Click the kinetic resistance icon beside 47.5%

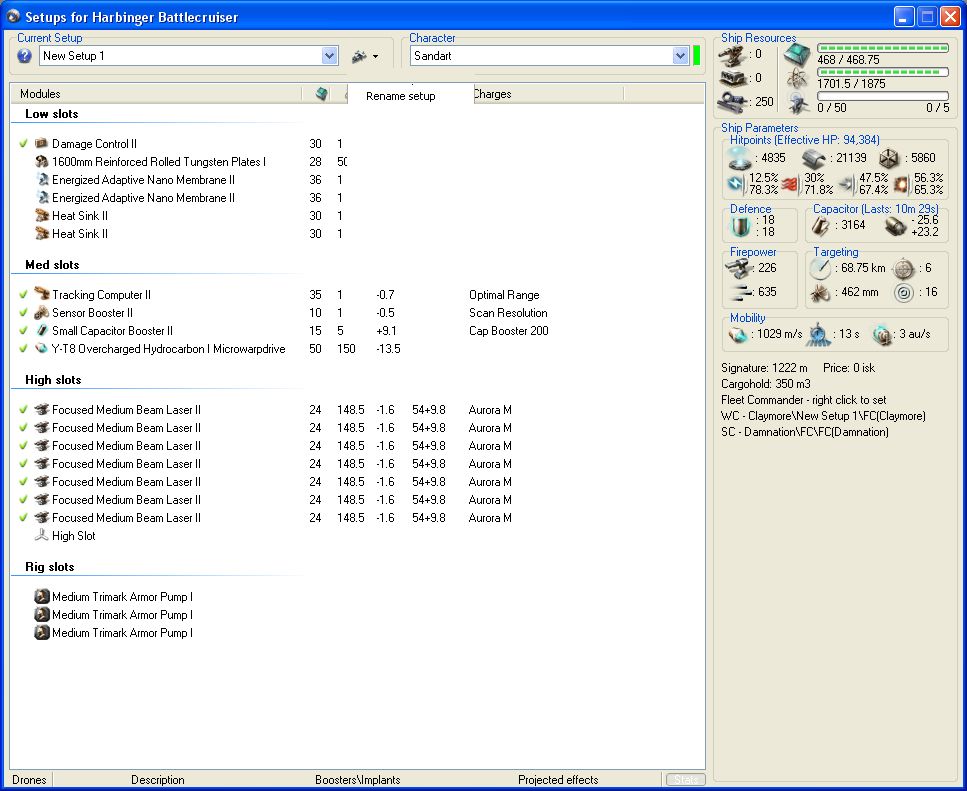point(848,184)
